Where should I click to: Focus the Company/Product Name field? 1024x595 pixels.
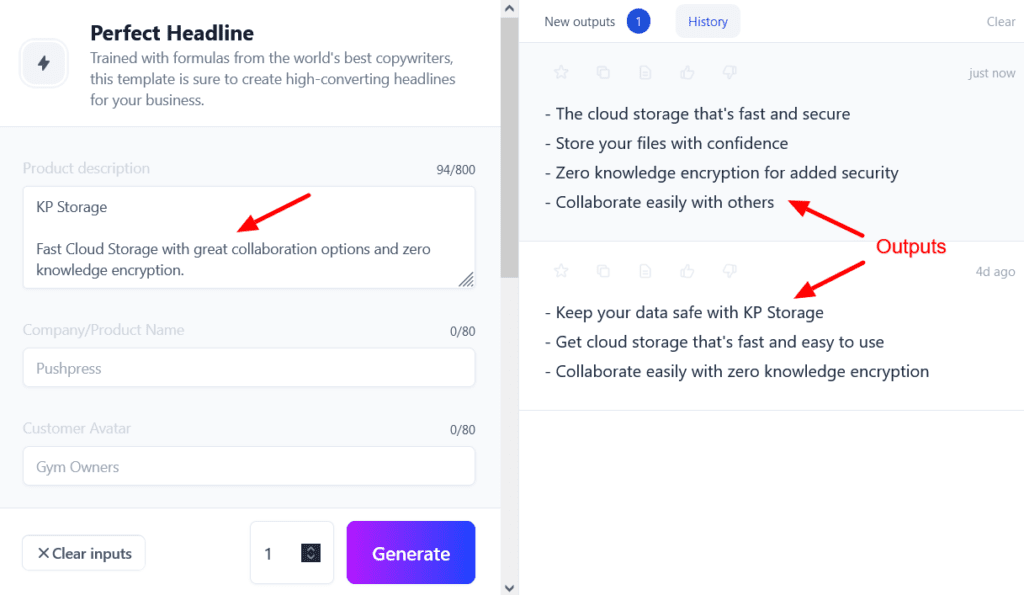point(248,368)
